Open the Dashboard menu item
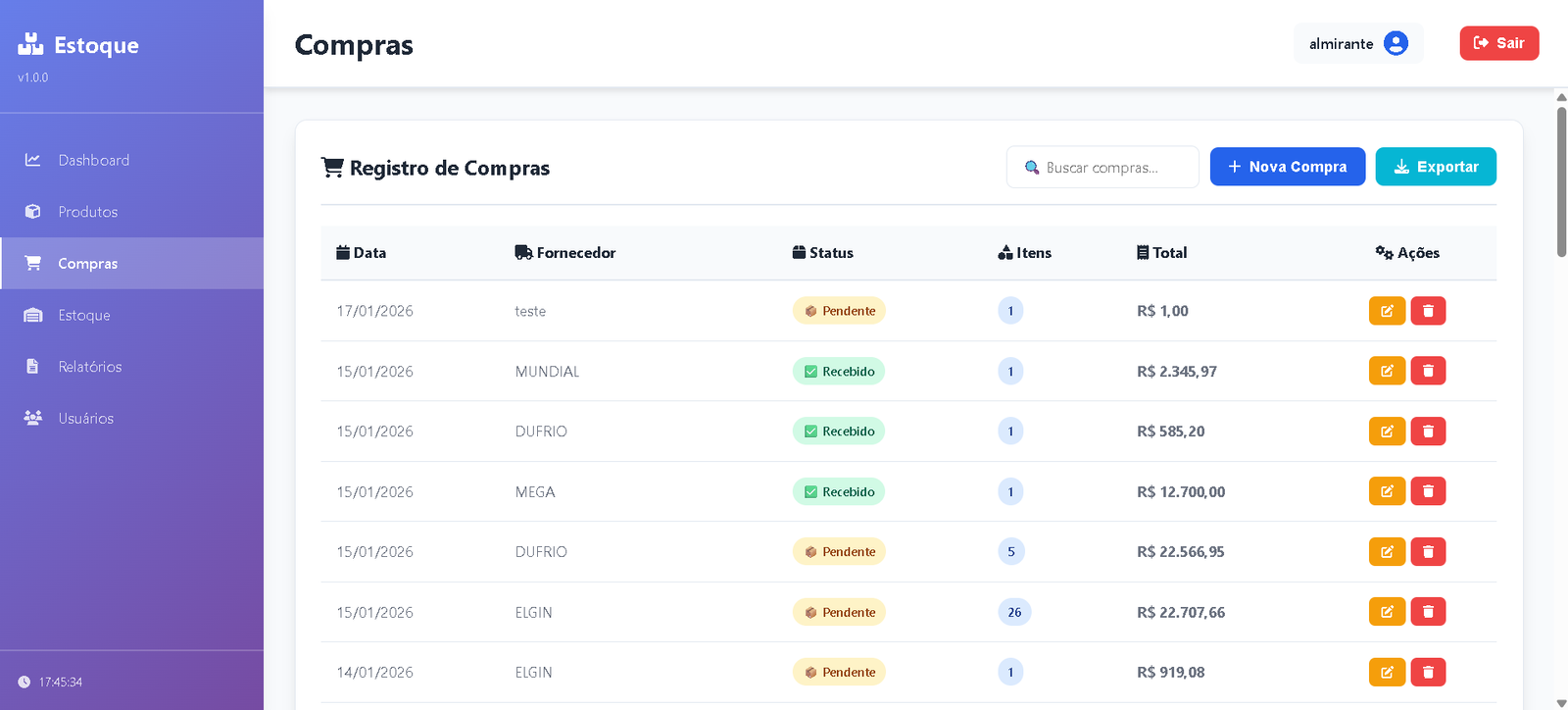The width and height of the screenshot is (1568, 710). (131, 160)
